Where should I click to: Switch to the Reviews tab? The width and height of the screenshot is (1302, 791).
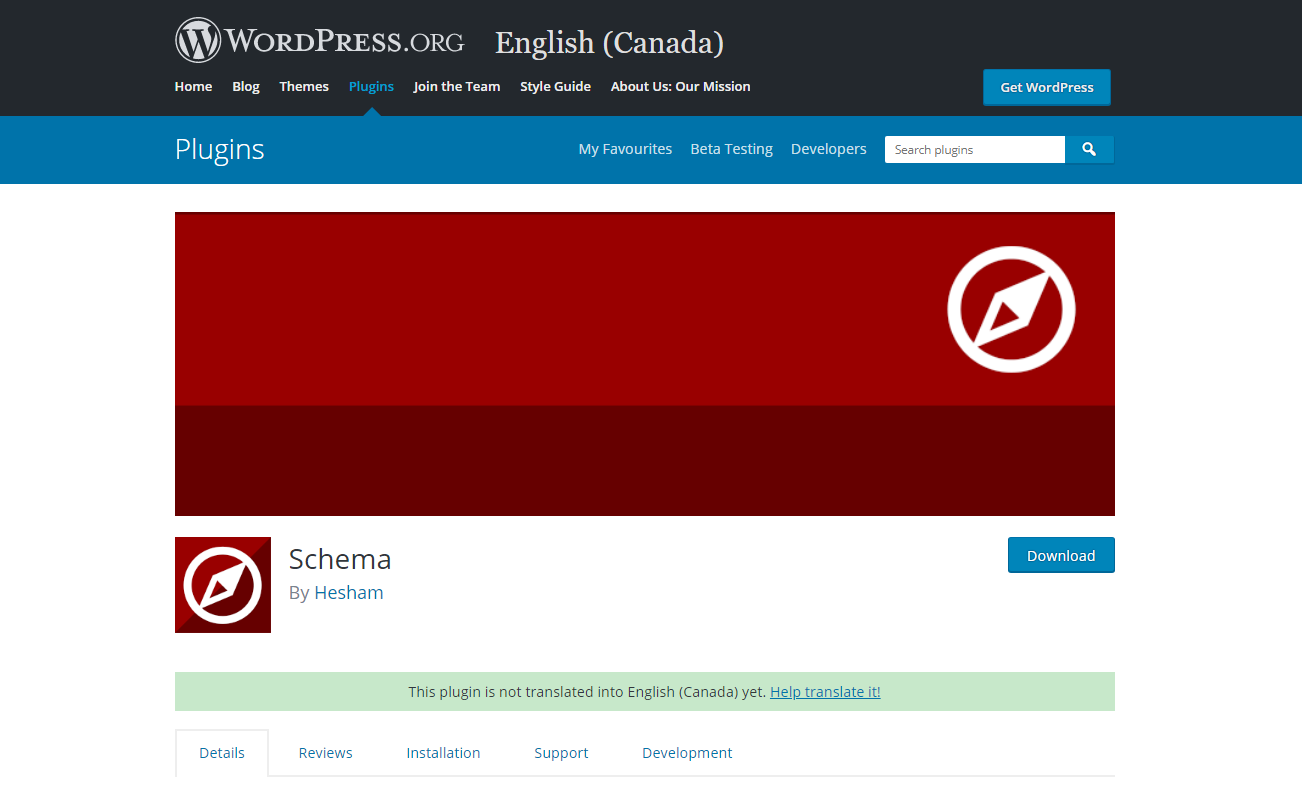[325, 752]
